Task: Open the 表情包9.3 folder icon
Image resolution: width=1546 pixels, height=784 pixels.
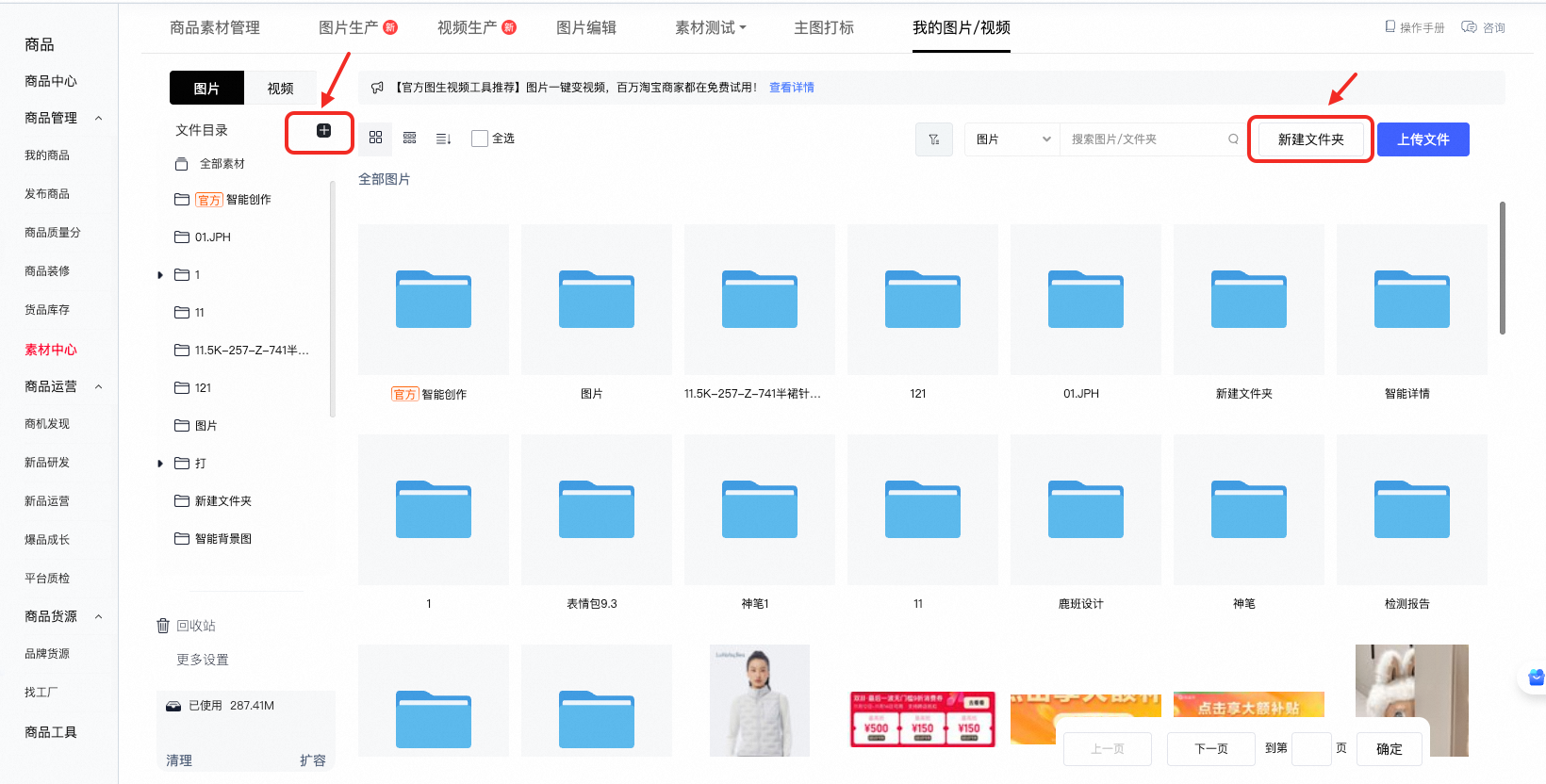Action: tap(597, 510)
